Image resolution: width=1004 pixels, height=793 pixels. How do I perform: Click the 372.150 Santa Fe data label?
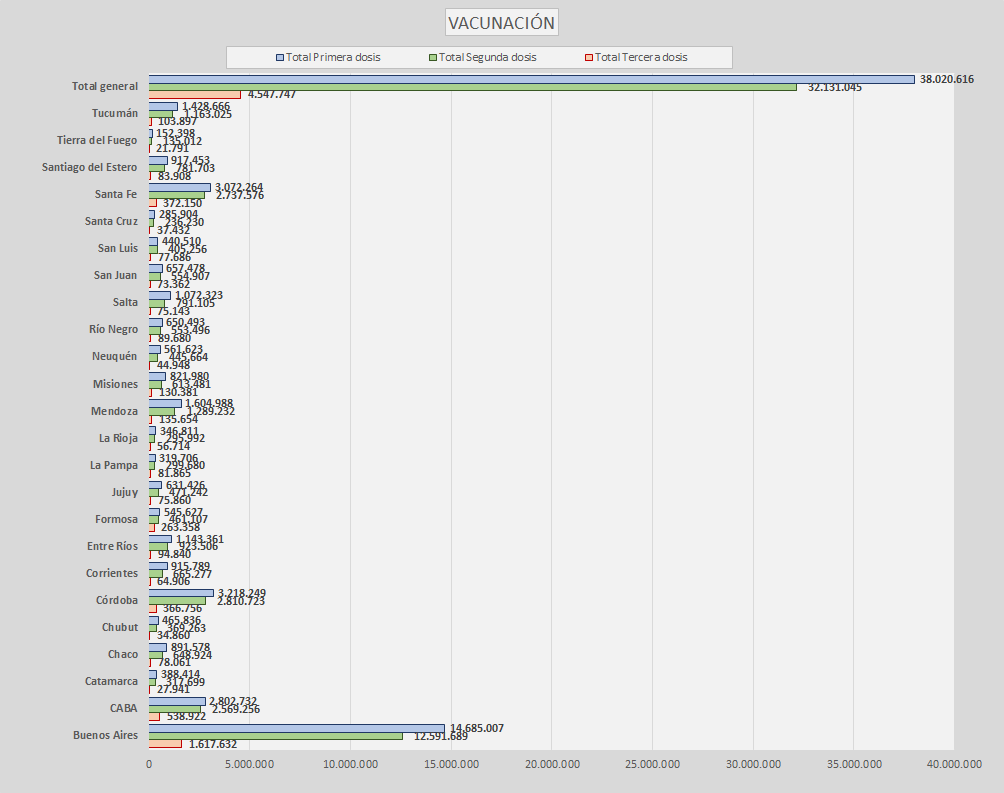pyautogui.click(x=182, y=203)
